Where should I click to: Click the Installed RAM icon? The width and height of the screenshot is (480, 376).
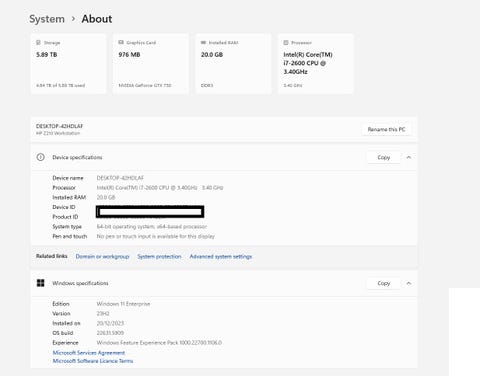[203, 43]
